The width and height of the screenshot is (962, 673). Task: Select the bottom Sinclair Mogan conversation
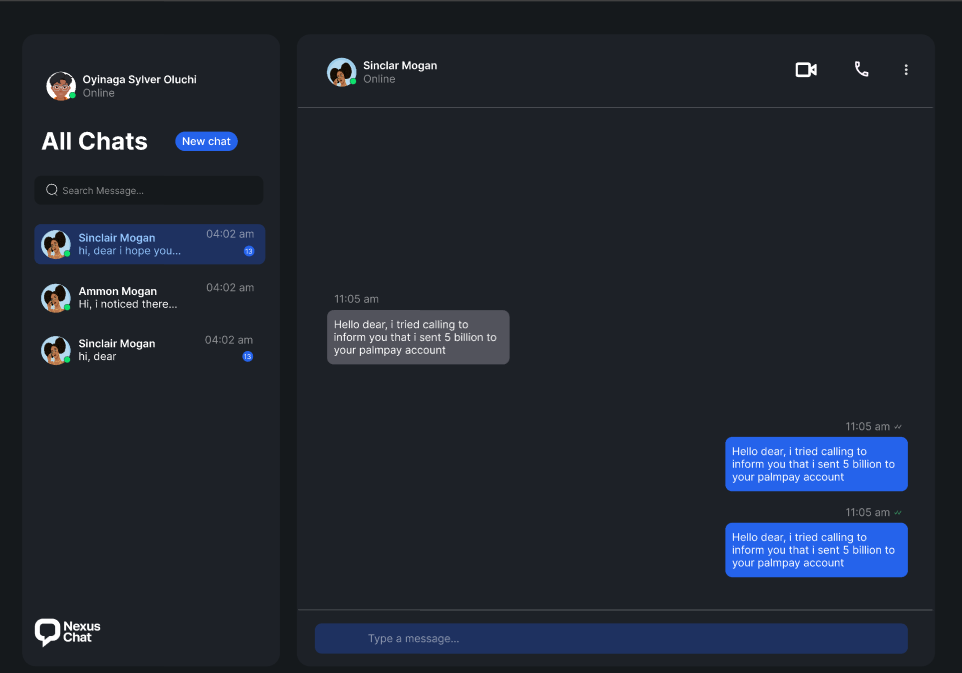tap(149, 350)
